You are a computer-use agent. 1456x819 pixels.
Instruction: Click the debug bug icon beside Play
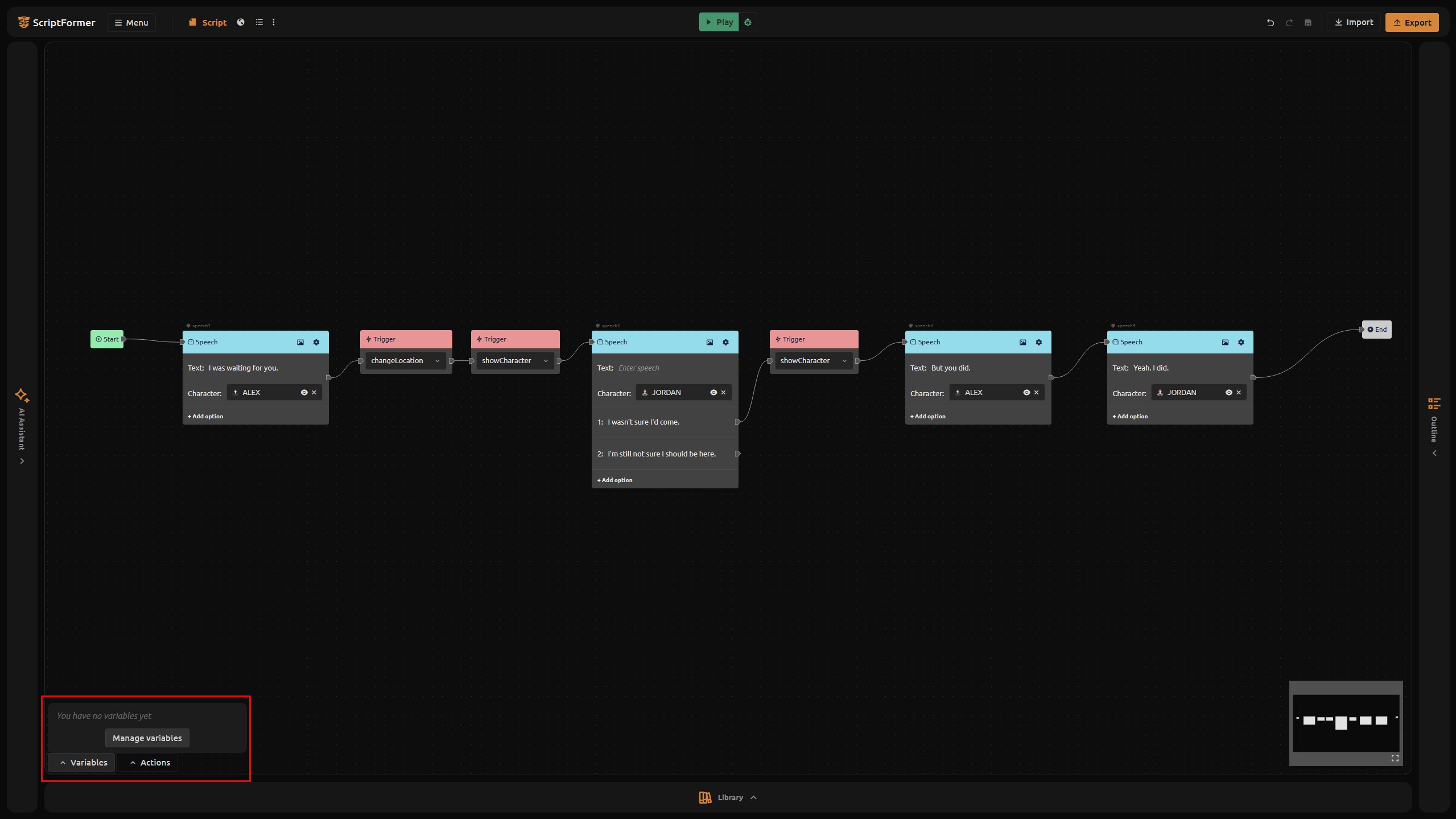point(748,22)
